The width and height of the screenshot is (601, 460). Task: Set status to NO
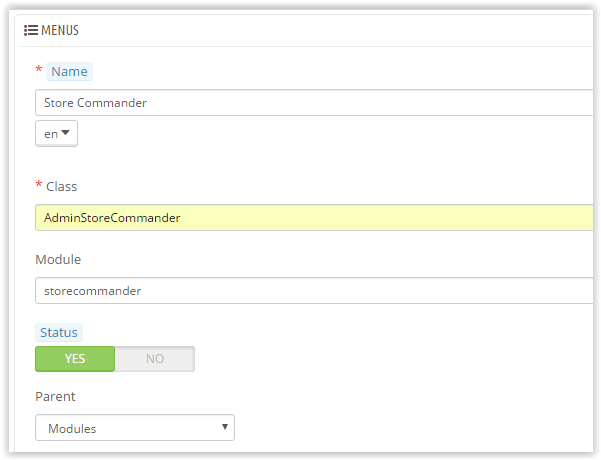pos(155,359)
